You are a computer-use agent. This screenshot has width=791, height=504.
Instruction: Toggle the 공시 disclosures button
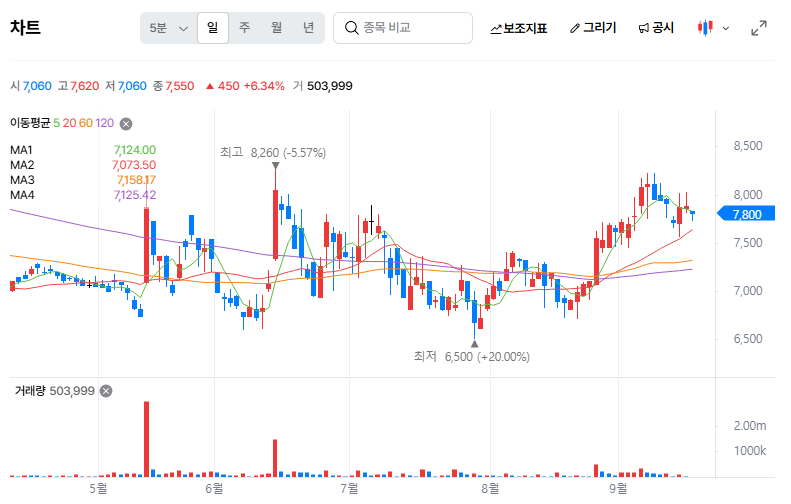[656, 28]
